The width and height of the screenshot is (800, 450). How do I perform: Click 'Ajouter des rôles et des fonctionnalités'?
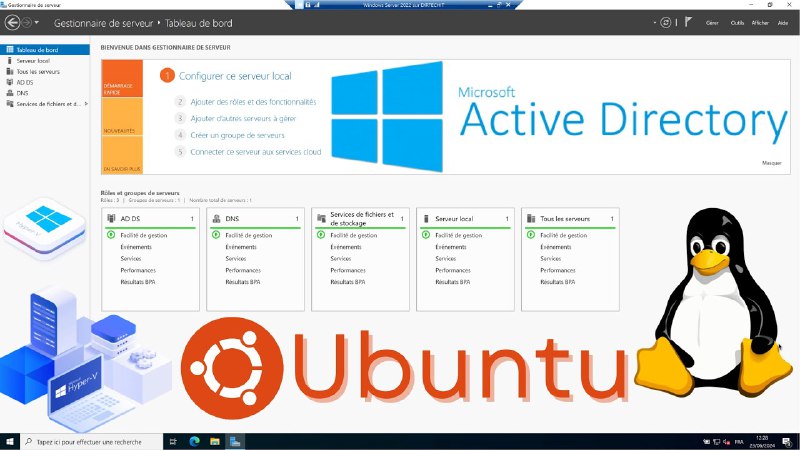[x=253, y=102]
